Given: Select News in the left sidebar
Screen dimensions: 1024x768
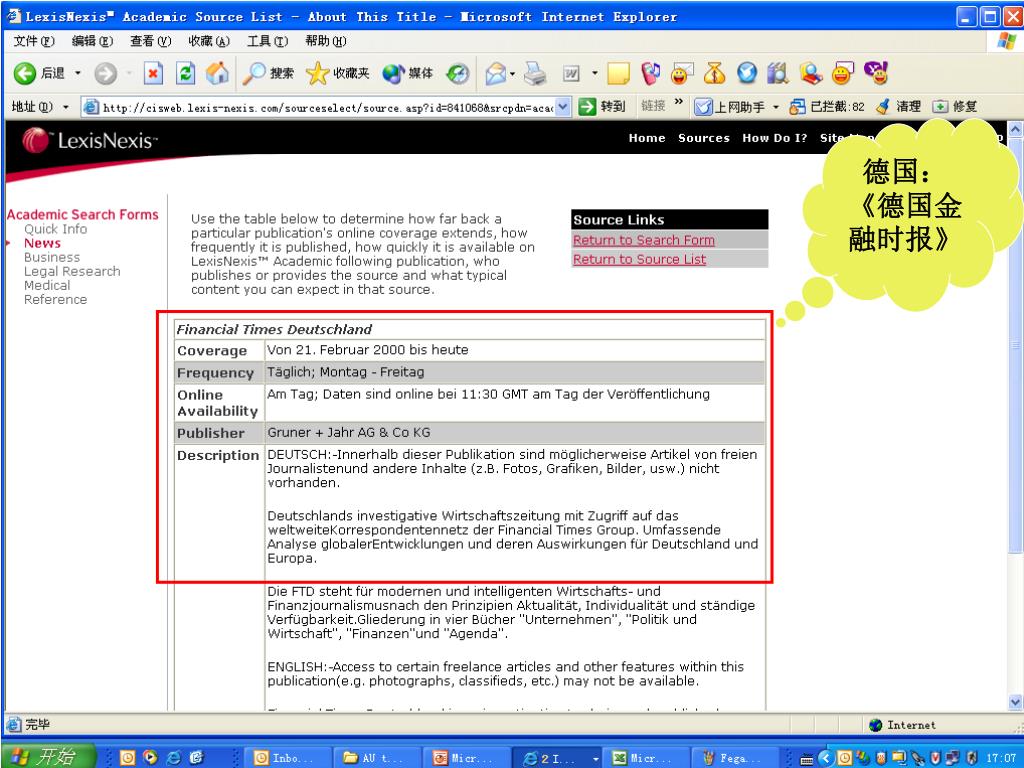Looking at the screenshot, I should pos(42,243).
